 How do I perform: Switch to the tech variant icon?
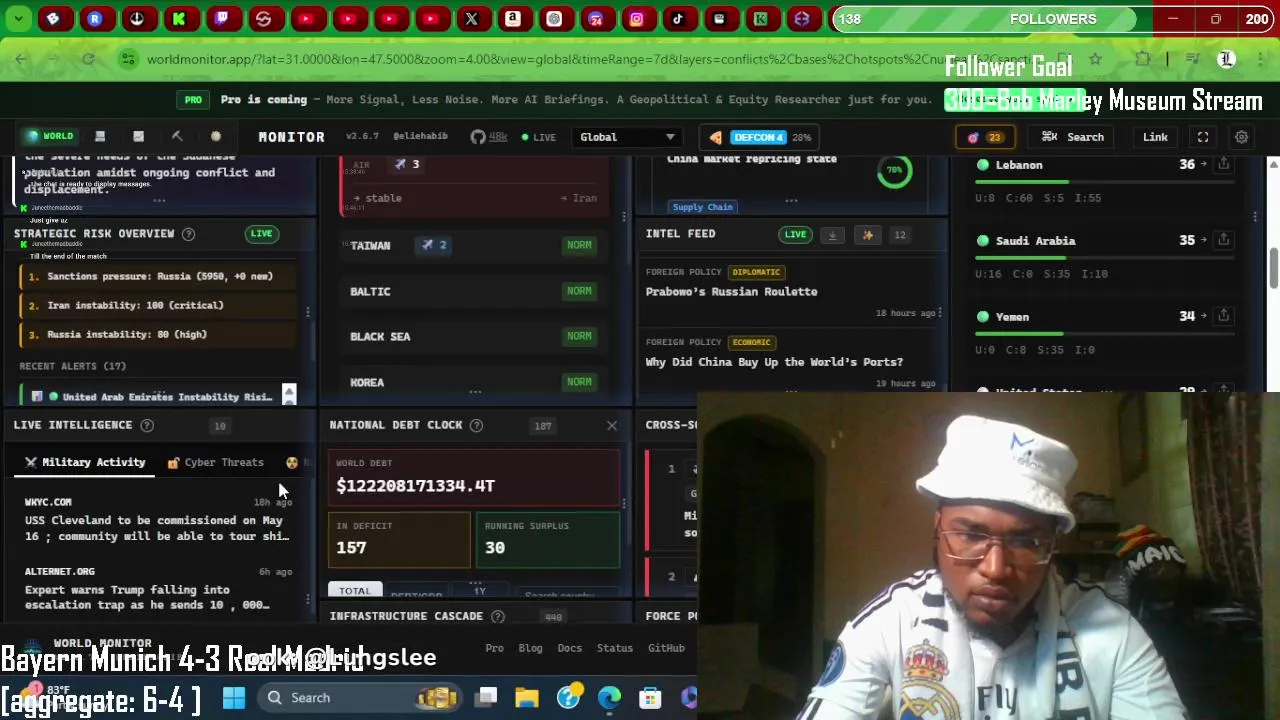click(x=100, y=136)
